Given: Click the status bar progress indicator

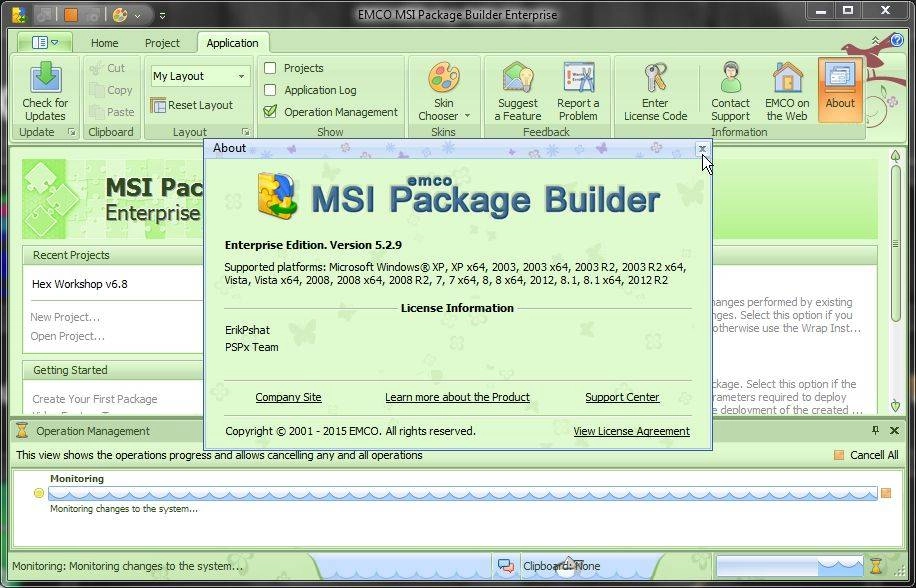Looking at the screenshot, I should [x=789, y=566].
